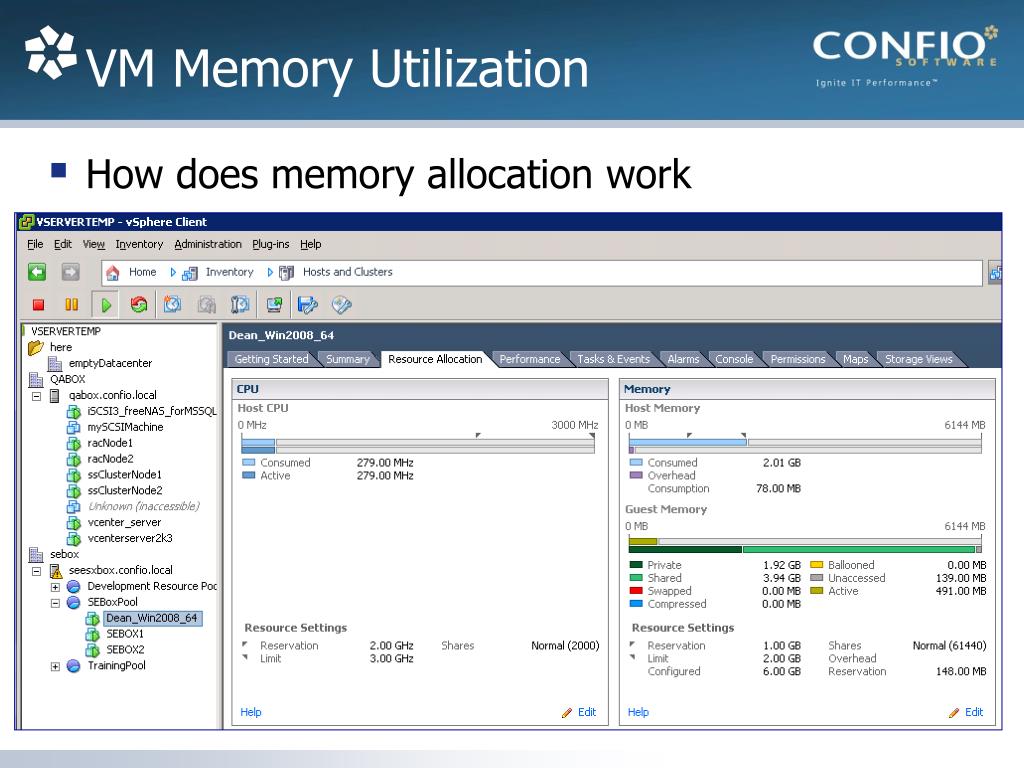Viewport: 1024px width, 768px height.
Task: Select emptyDatacenter in the tree
Action: point(110,364)
